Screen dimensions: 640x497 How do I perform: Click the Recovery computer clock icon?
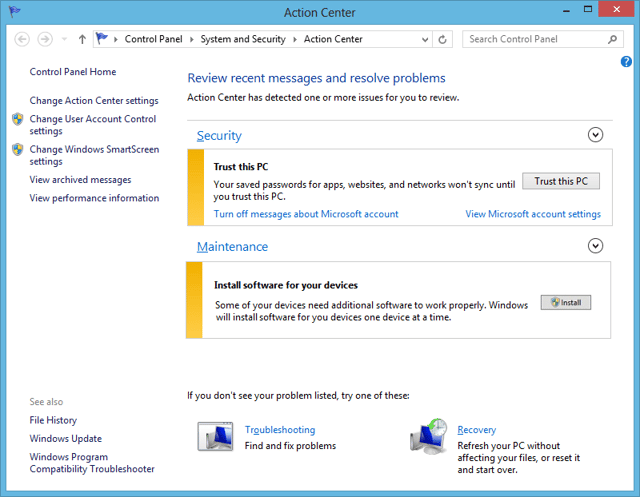(428, 437)
